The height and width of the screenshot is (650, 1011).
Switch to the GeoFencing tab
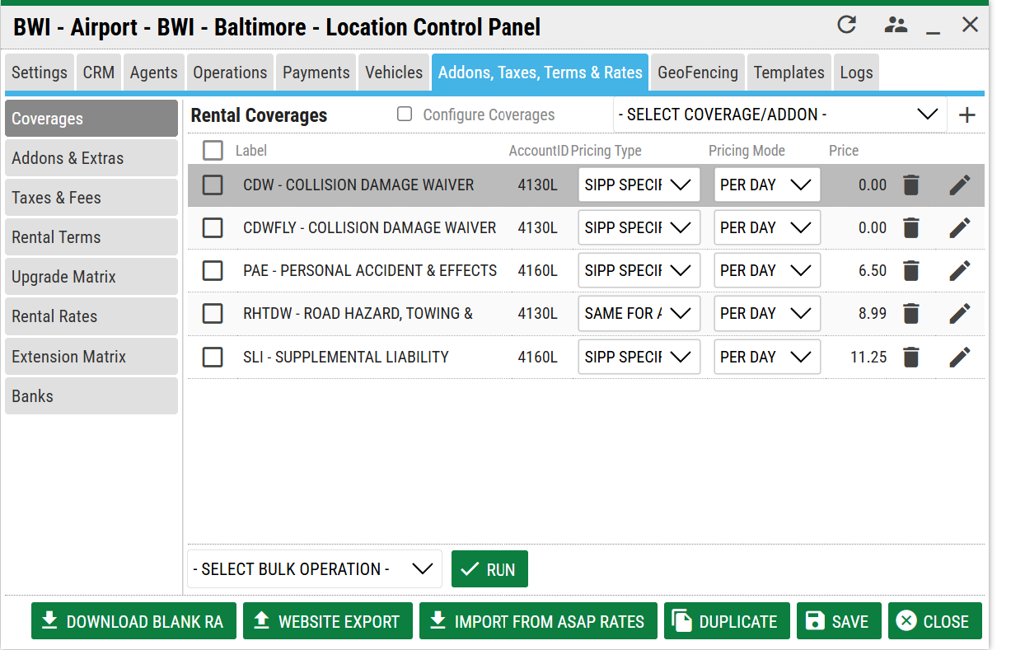pyautogui.click(x=697, y=73)
